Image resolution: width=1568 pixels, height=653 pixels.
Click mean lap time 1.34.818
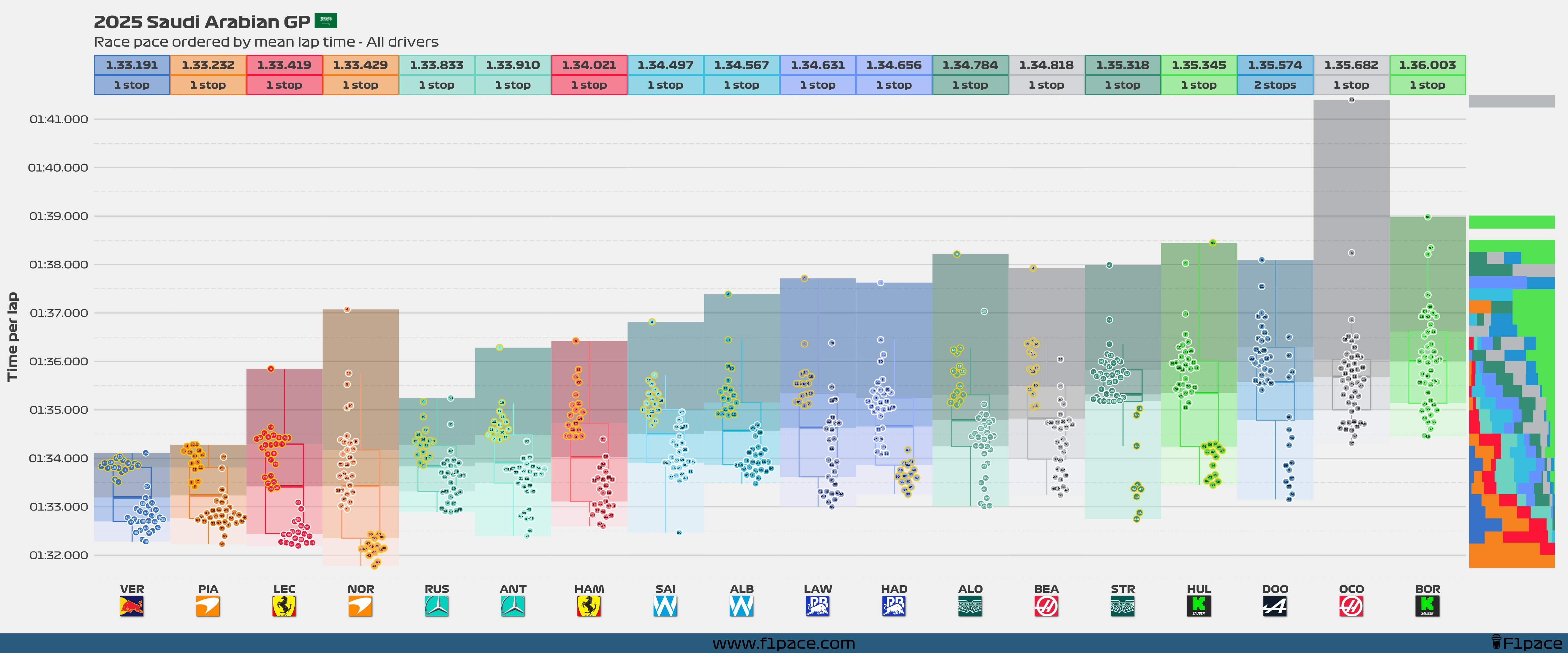point(1046,65)
